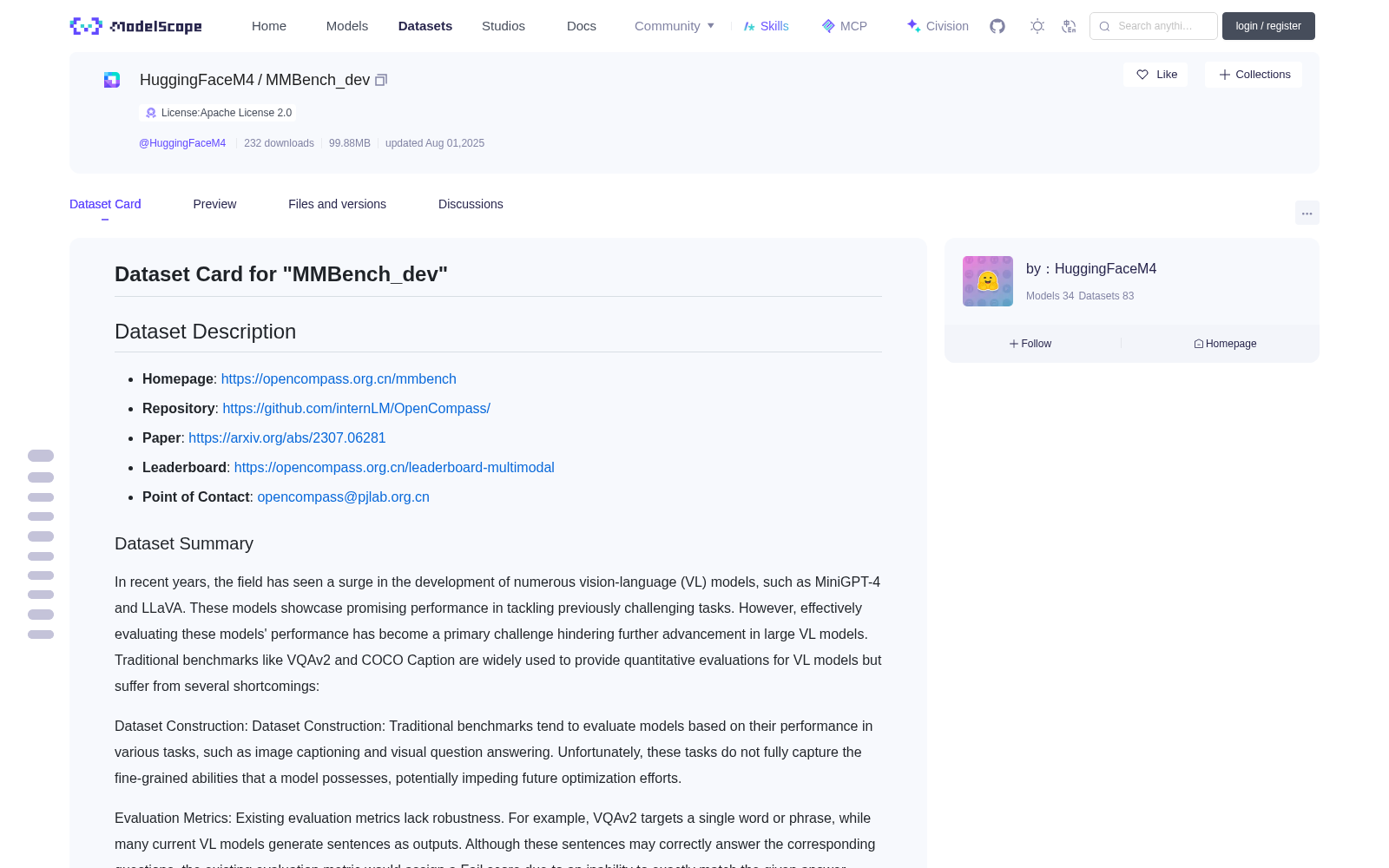This screenshot has height=868, width=1389.
Task: Open the Docs page
Action: coord(582,26)
